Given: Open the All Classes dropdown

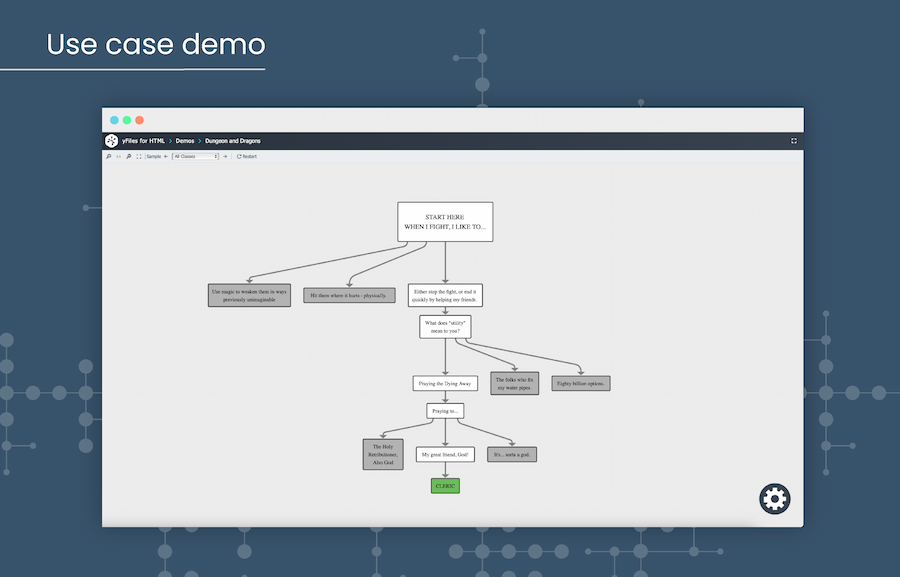Looking at the screenshot, I should coord(195,156).
